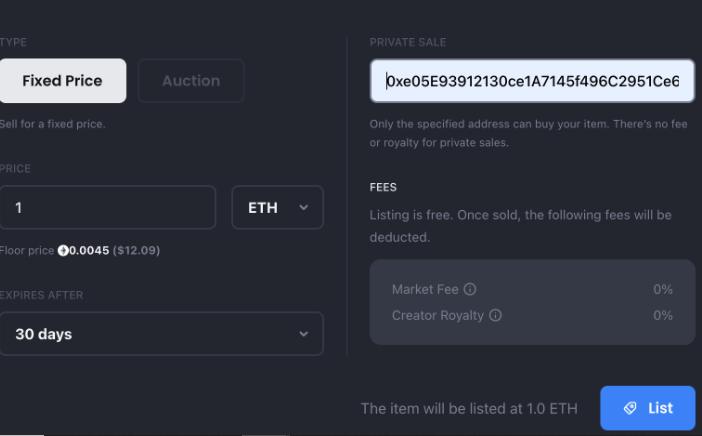Focus the private sale wallet address field
The image size is (702, 436).
coord(532,81)
